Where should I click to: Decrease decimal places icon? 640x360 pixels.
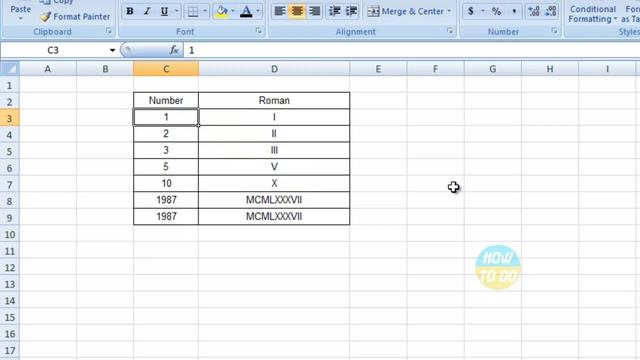[x=551, y=11]
